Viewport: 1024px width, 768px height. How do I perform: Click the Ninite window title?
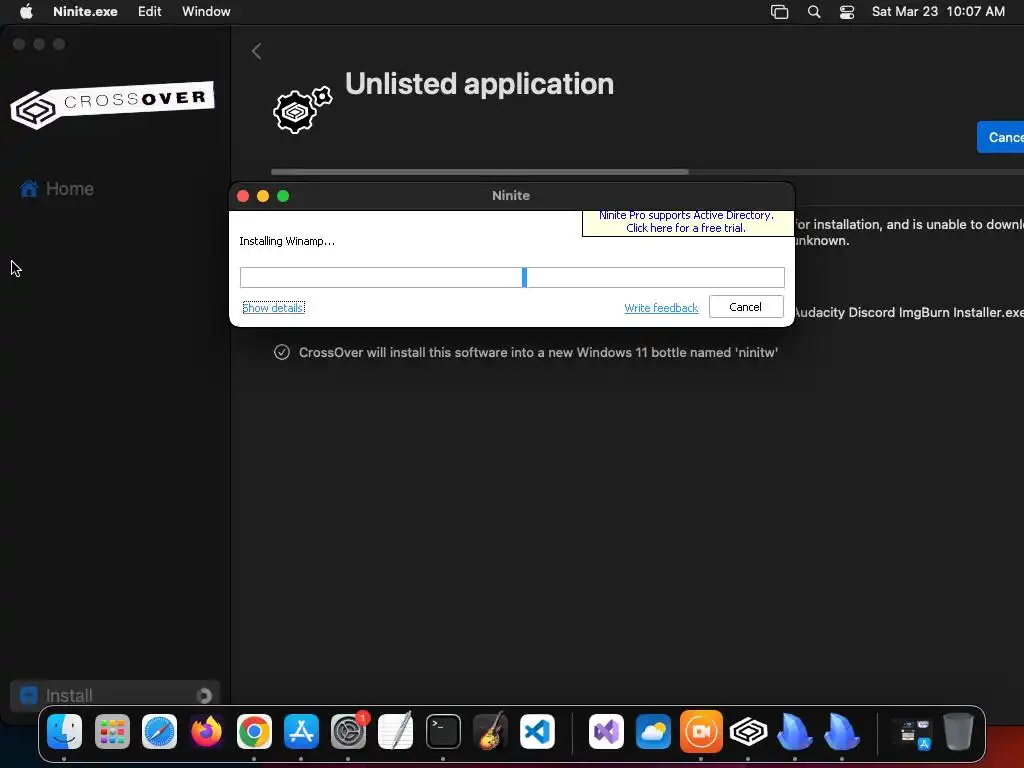511,195
